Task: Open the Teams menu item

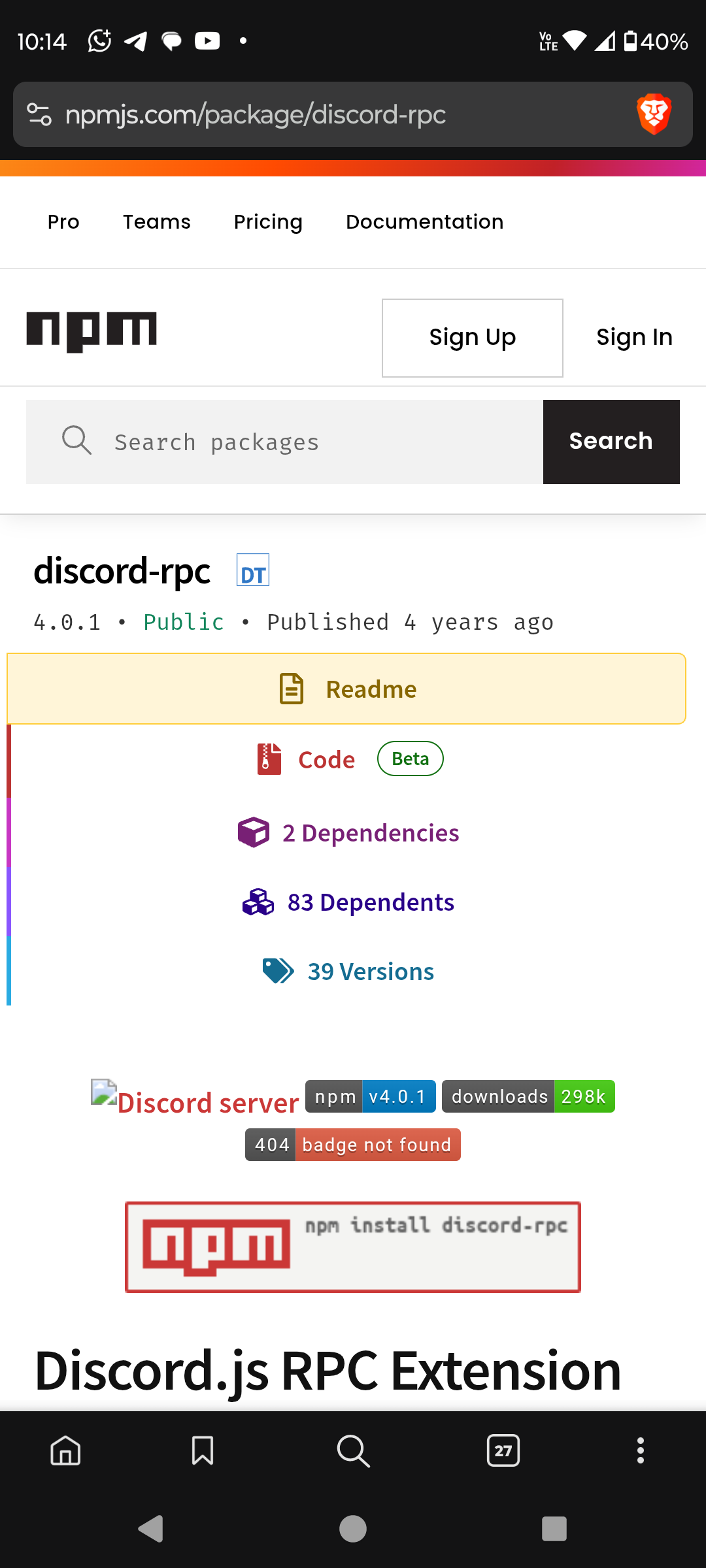Action: 157,222
